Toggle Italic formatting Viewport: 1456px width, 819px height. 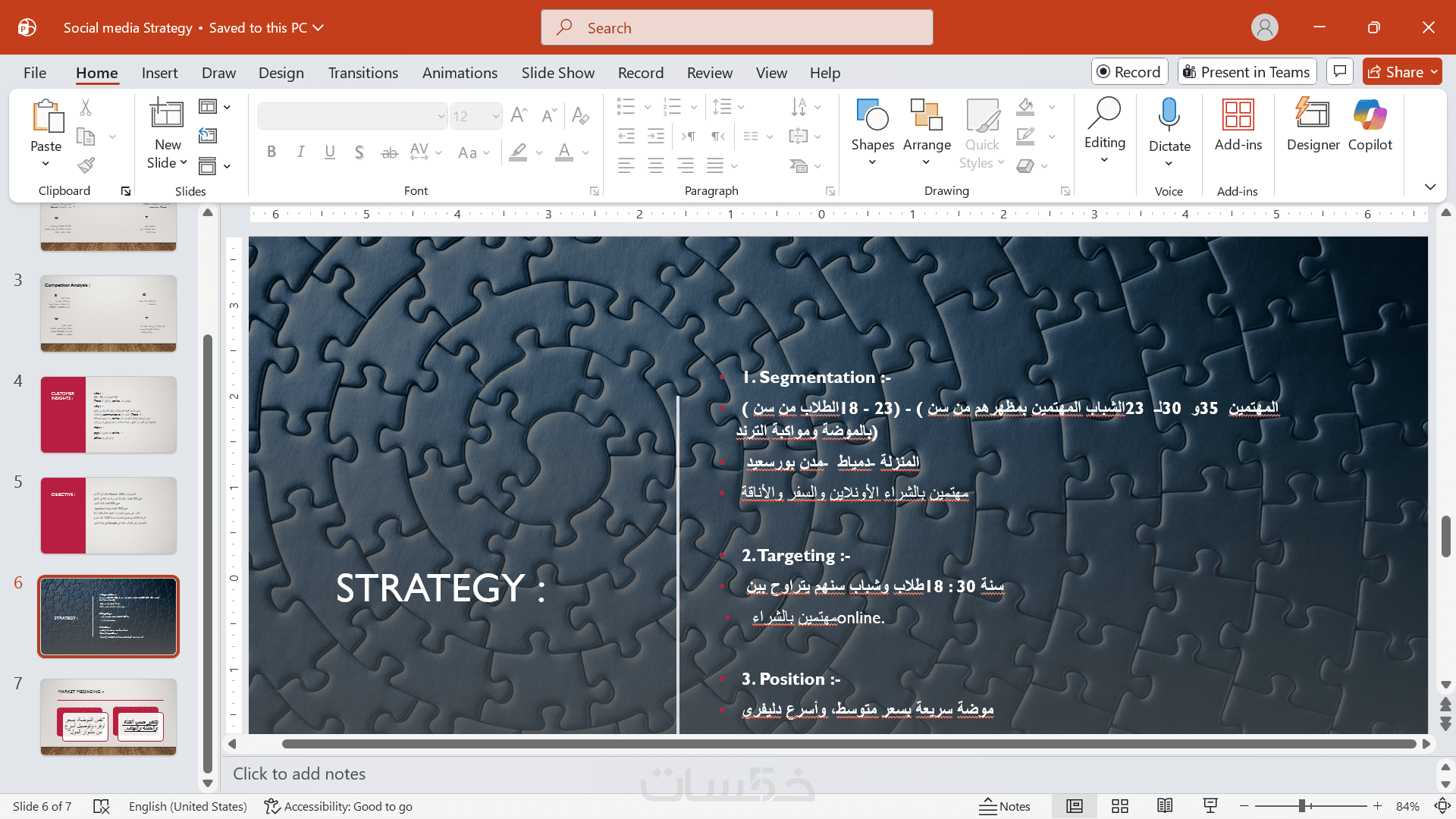[301, 152]
